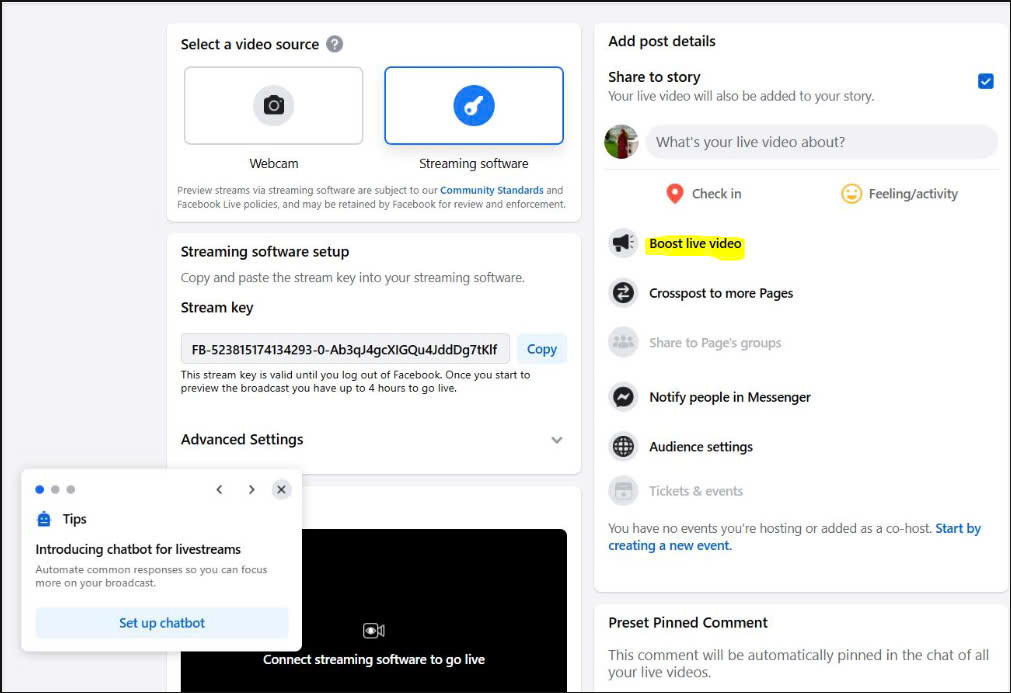The height and width of the screenshot is (693, 1011).
Task: Select the first blue tip page dot
Action: [39, 489]
